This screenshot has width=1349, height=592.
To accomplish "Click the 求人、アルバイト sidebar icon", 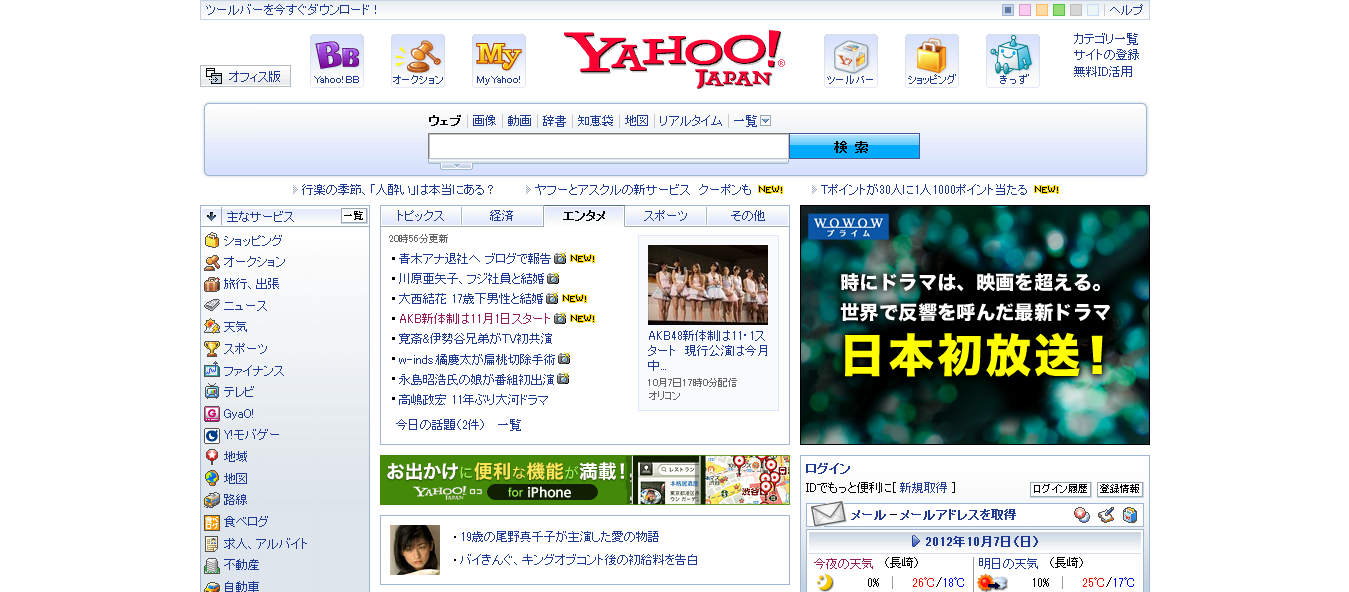I will point(212,544).
